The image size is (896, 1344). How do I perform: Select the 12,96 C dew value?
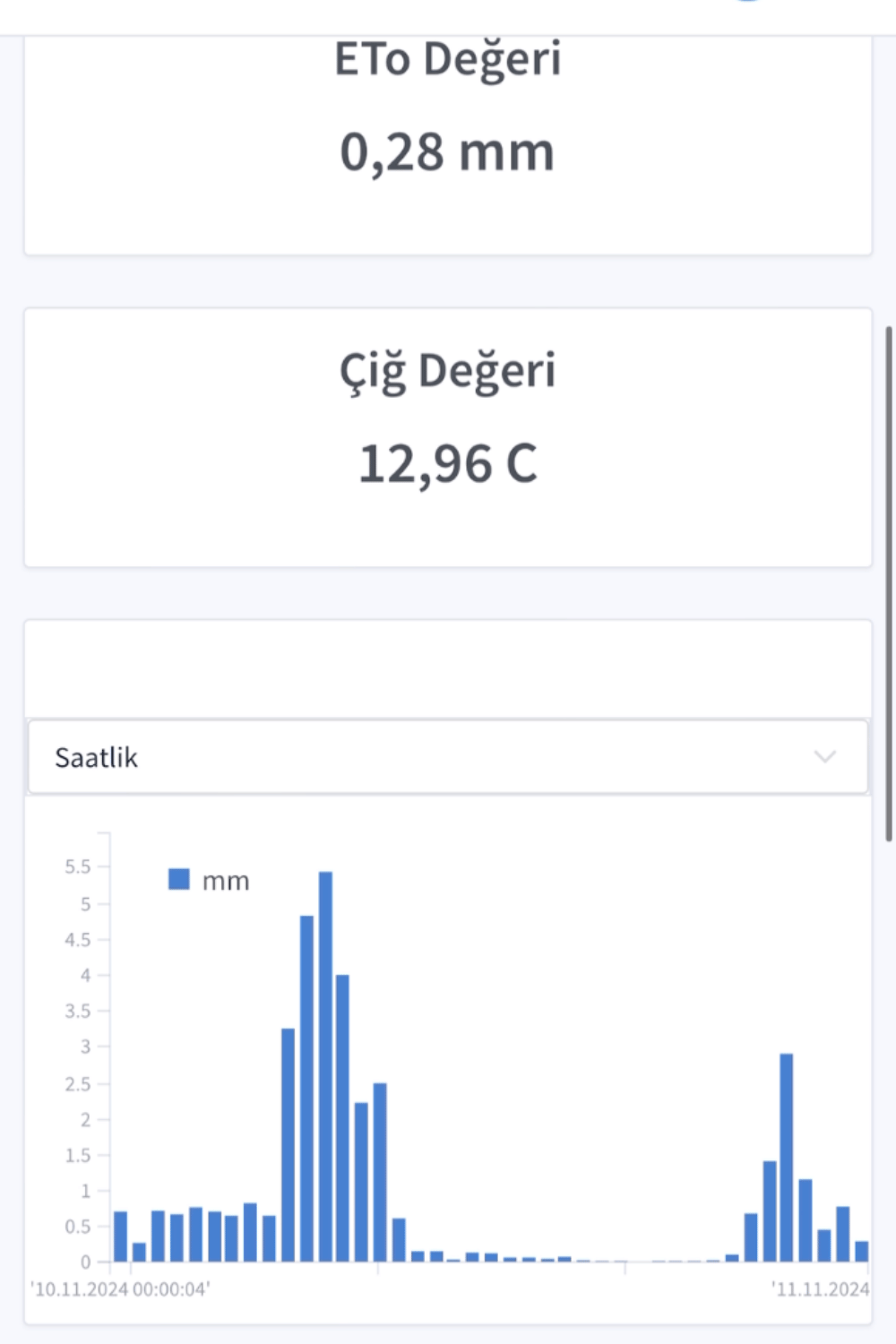pos(447,464)
